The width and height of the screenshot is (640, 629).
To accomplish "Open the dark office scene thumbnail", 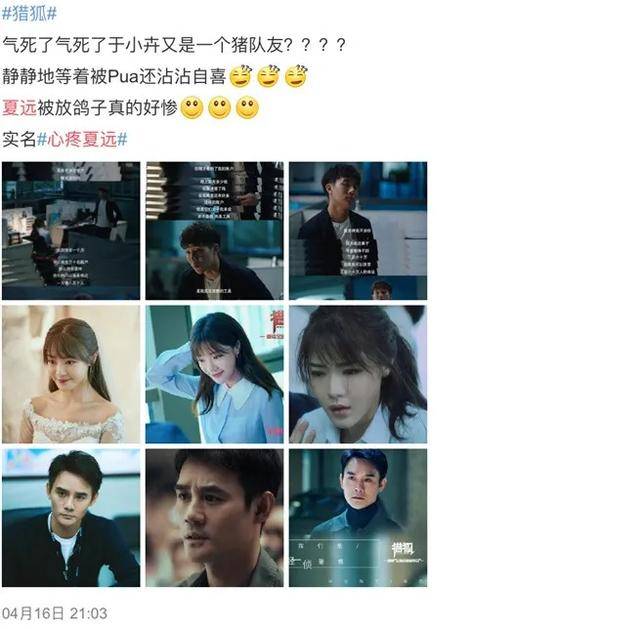I will [71, 231].
